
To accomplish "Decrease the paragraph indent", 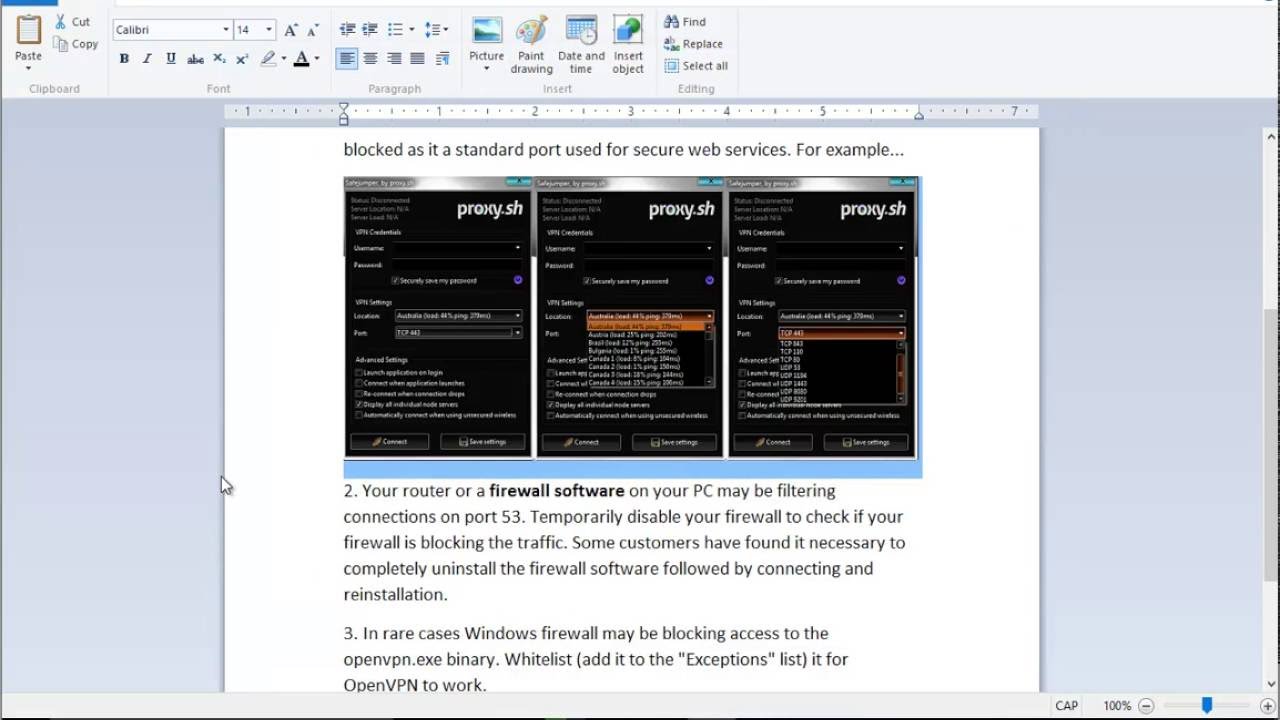I will 347,30.
